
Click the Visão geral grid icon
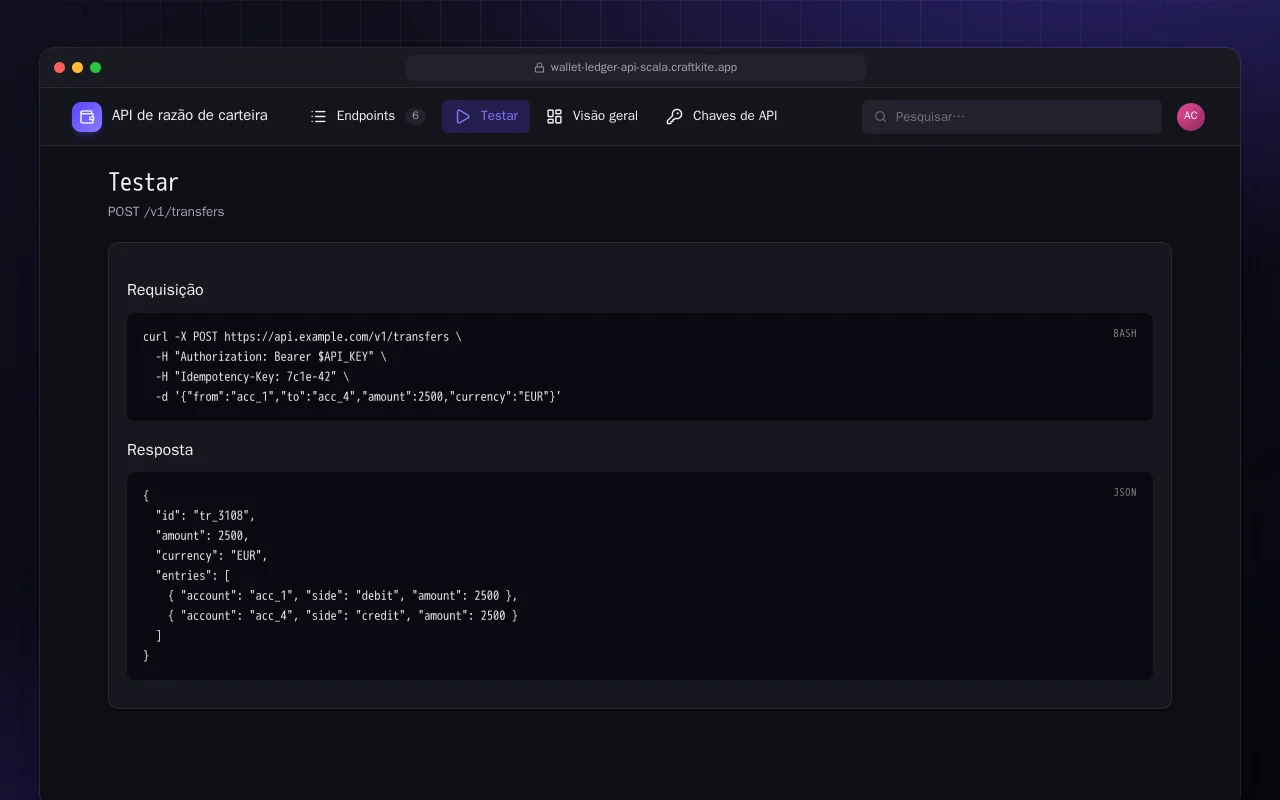coord(555,116)
